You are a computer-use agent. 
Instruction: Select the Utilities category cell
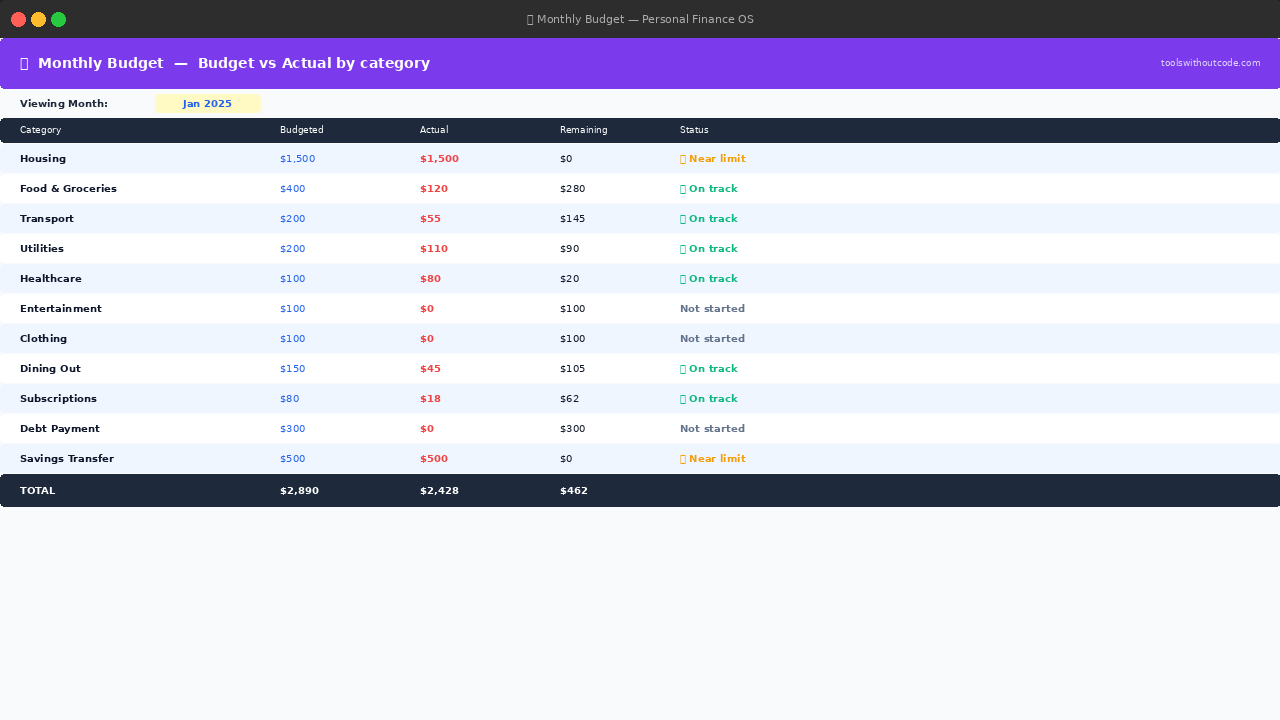pos(42,249)
